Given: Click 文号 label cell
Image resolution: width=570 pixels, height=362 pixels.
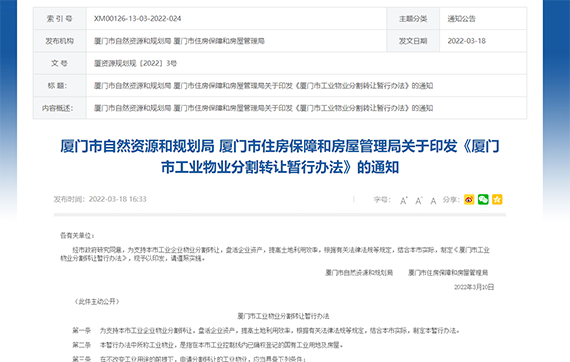Looking at the screenshot, I should coord(60,63).
